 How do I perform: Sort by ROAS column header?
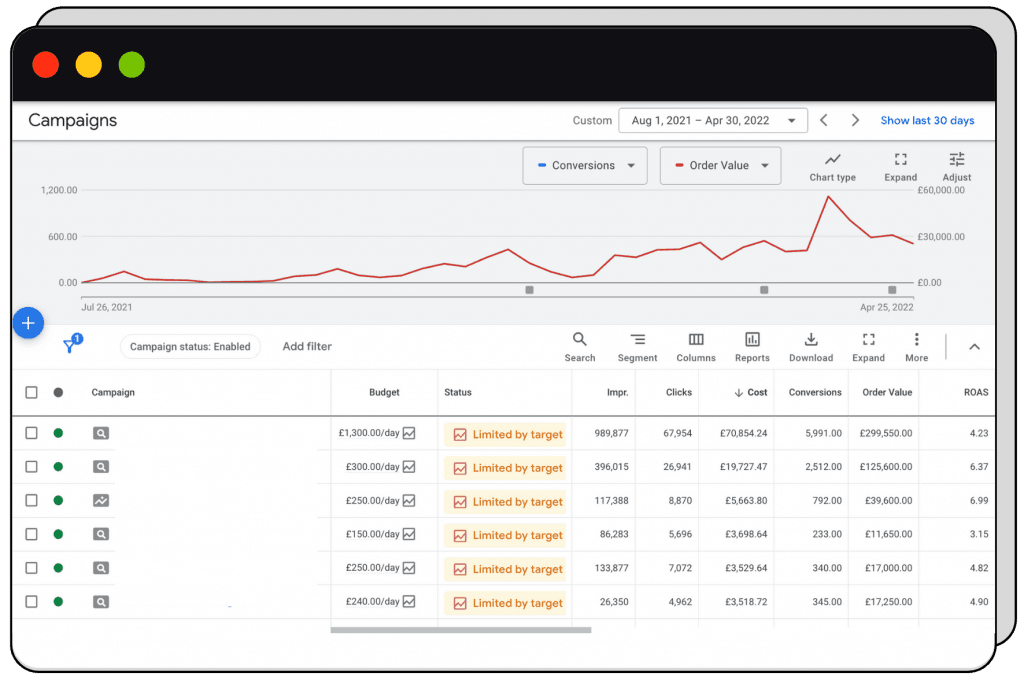(x=976, y=393)
